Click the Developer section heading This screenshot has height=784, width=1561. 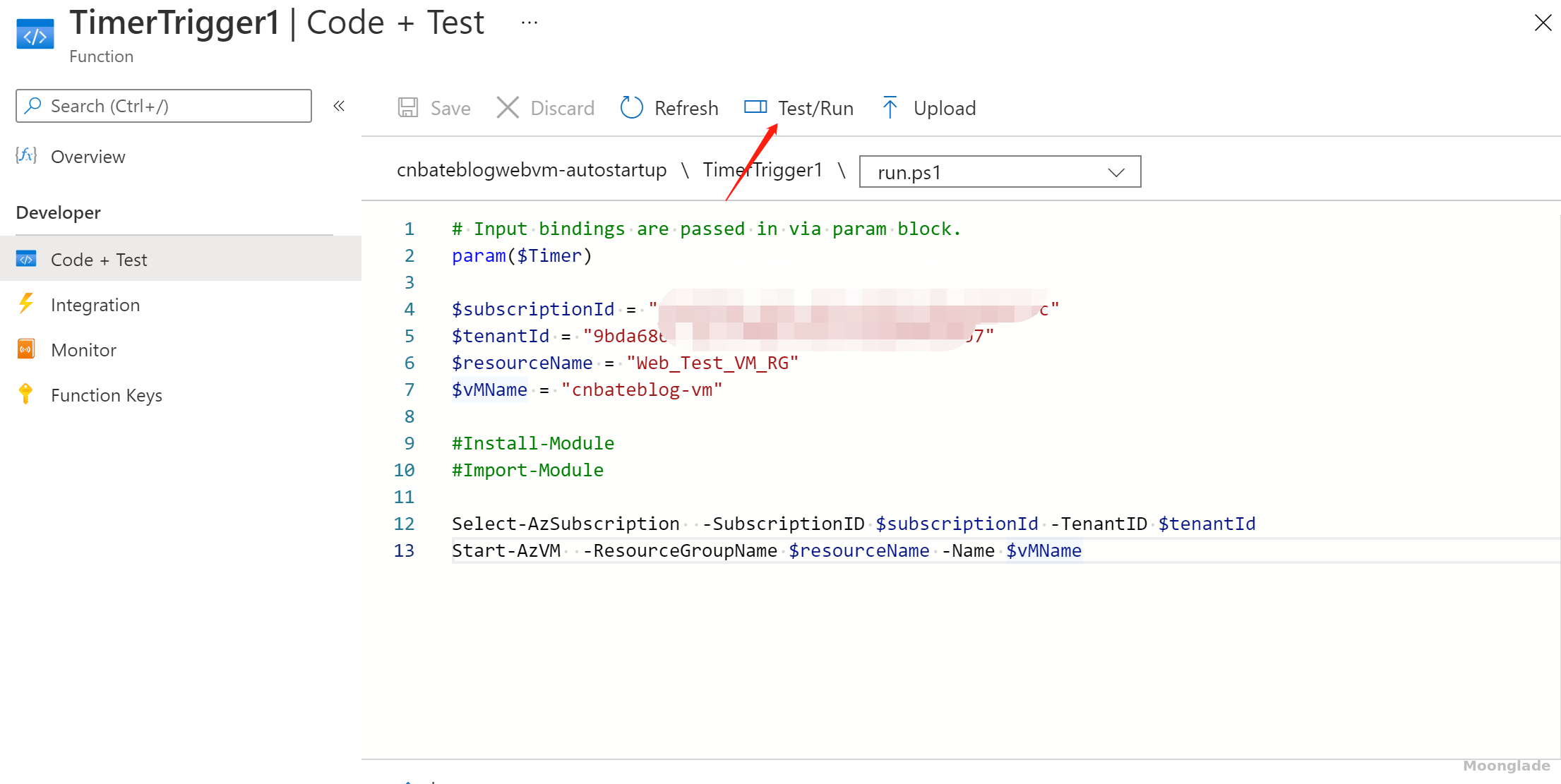59,212
